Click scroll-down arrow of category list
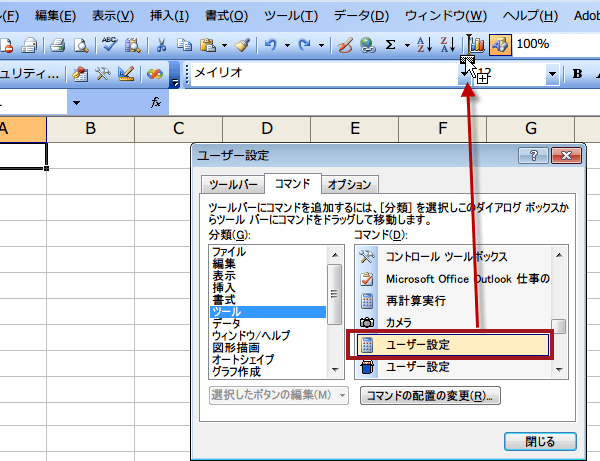 coord(335,370)
